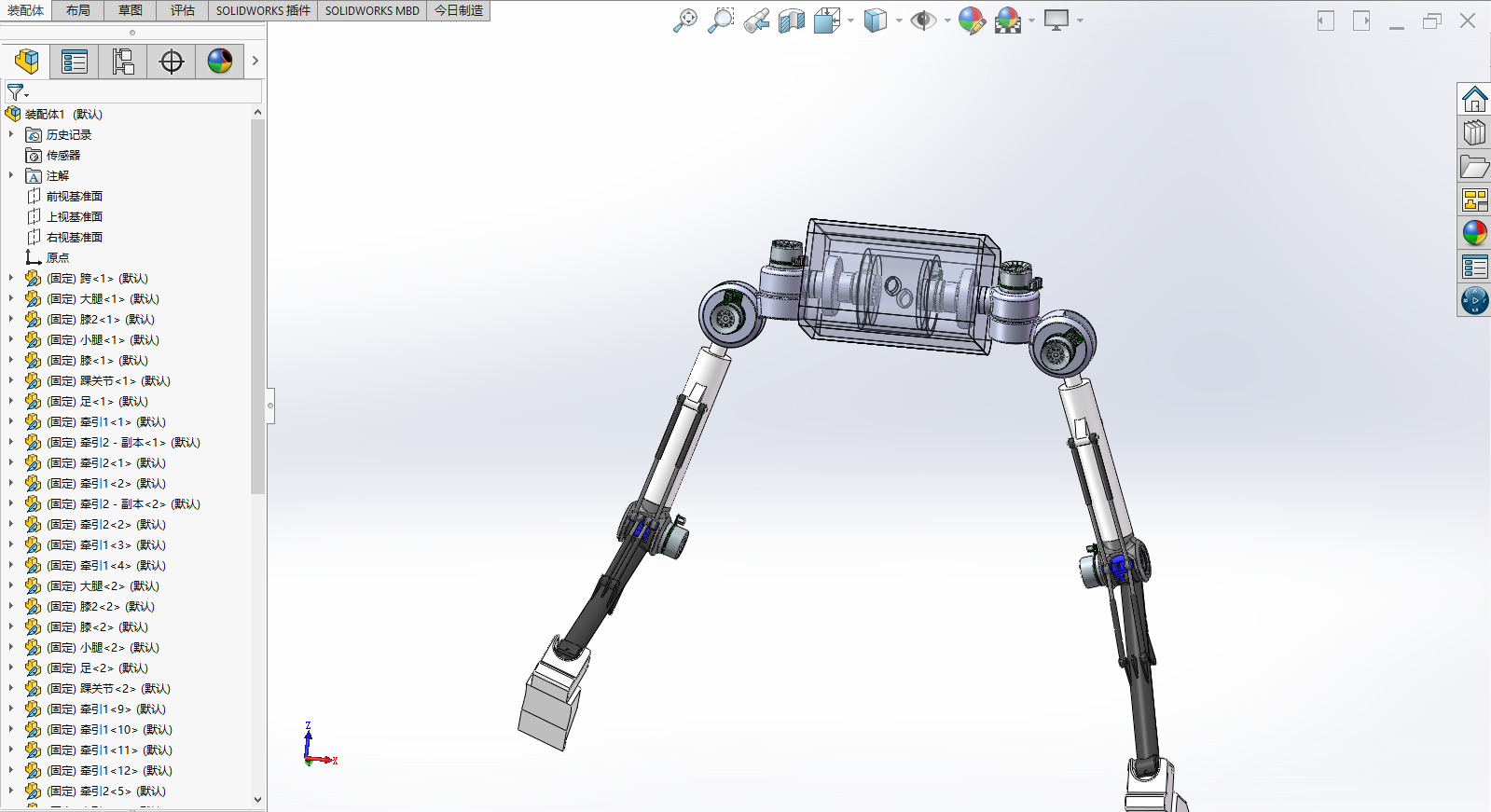Viewport: 1491px width, 812px height.
Task: Open the Hide/Show Items dropdown arrow
Action: pyautogui.click(x=947, y=21)
